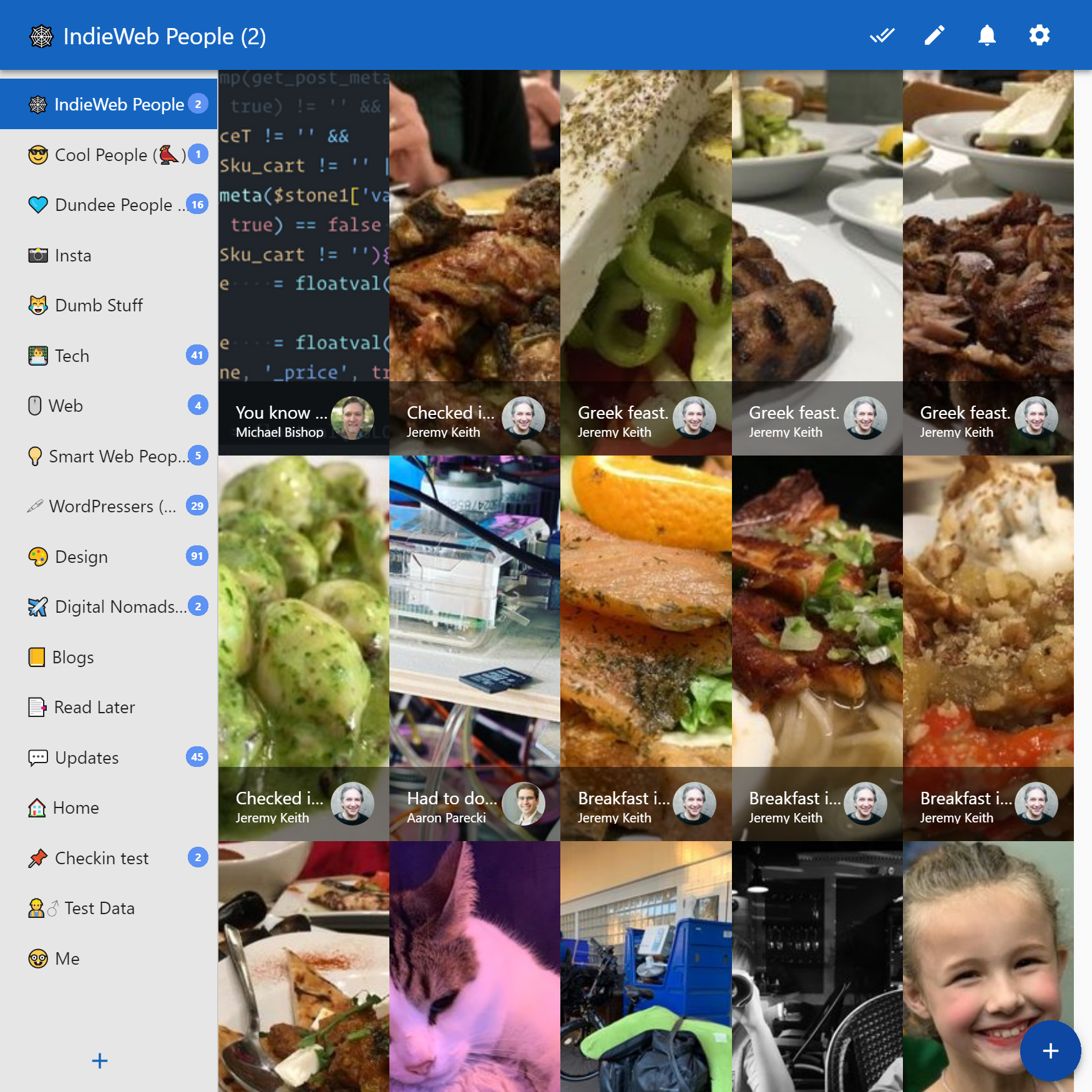
Task: Open the cat photo thumbnail
Action: pos(474,966)
